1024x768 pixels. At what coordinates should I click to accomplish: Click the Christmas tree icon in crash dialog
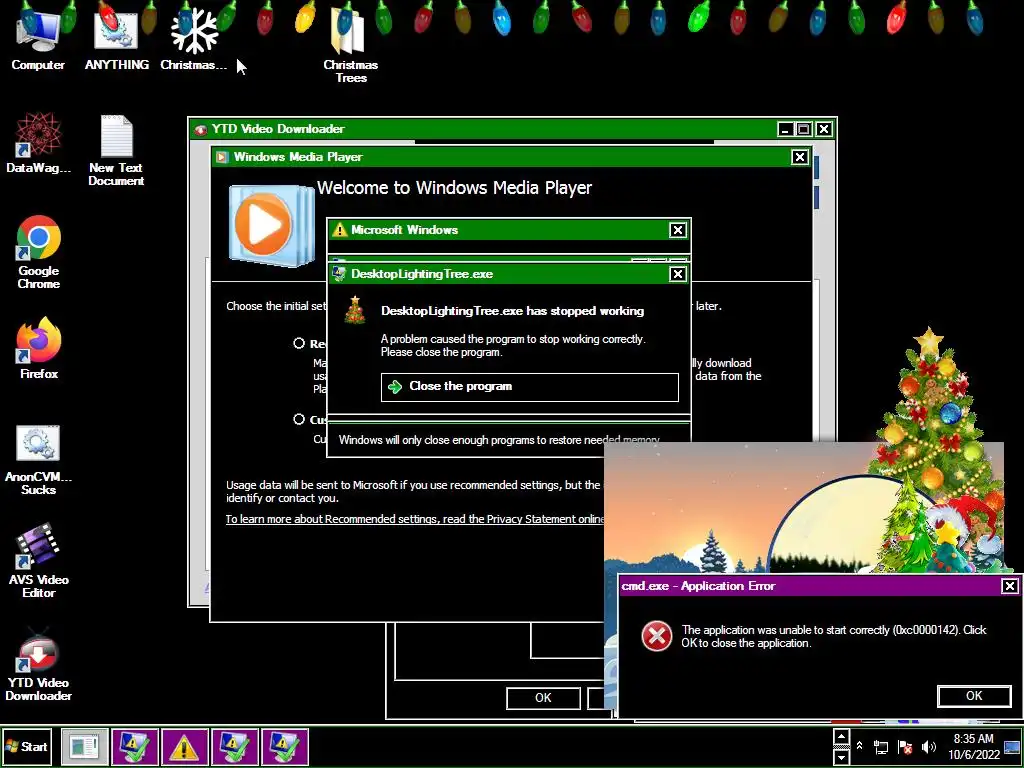[355, 311]
